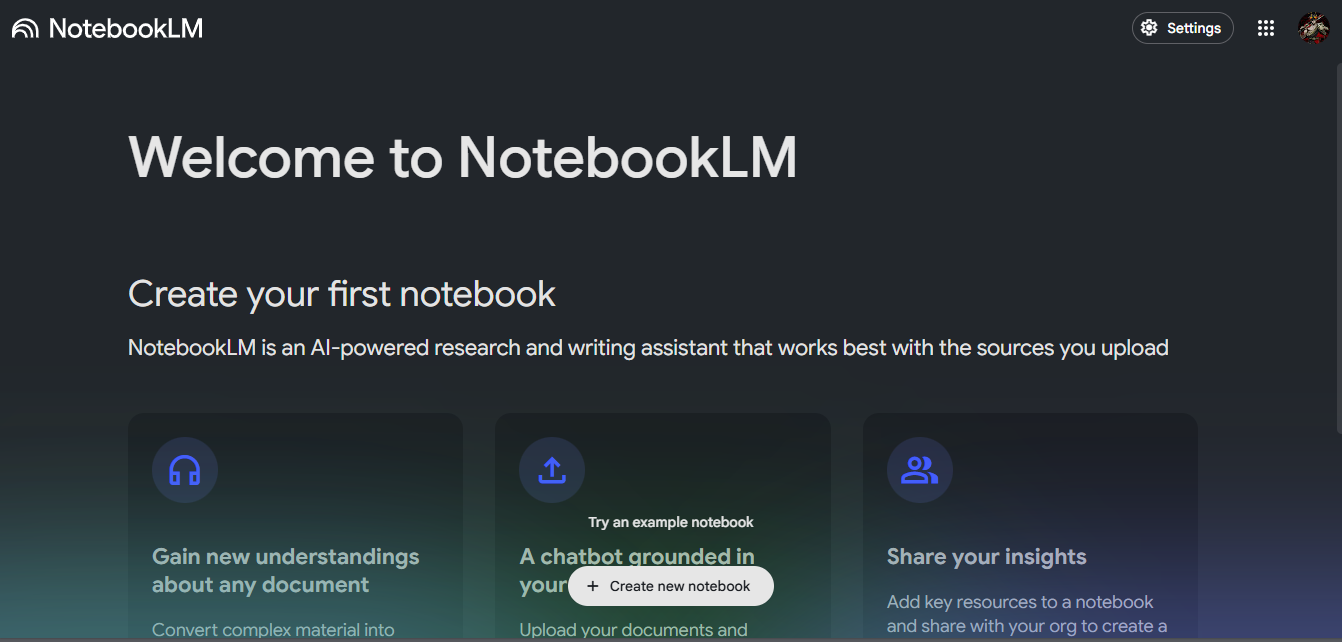Viewport: 1342px width, 642px height.
Task: Click the "Welcome to NotebookLM" heading
Action: tap(463, 157)
